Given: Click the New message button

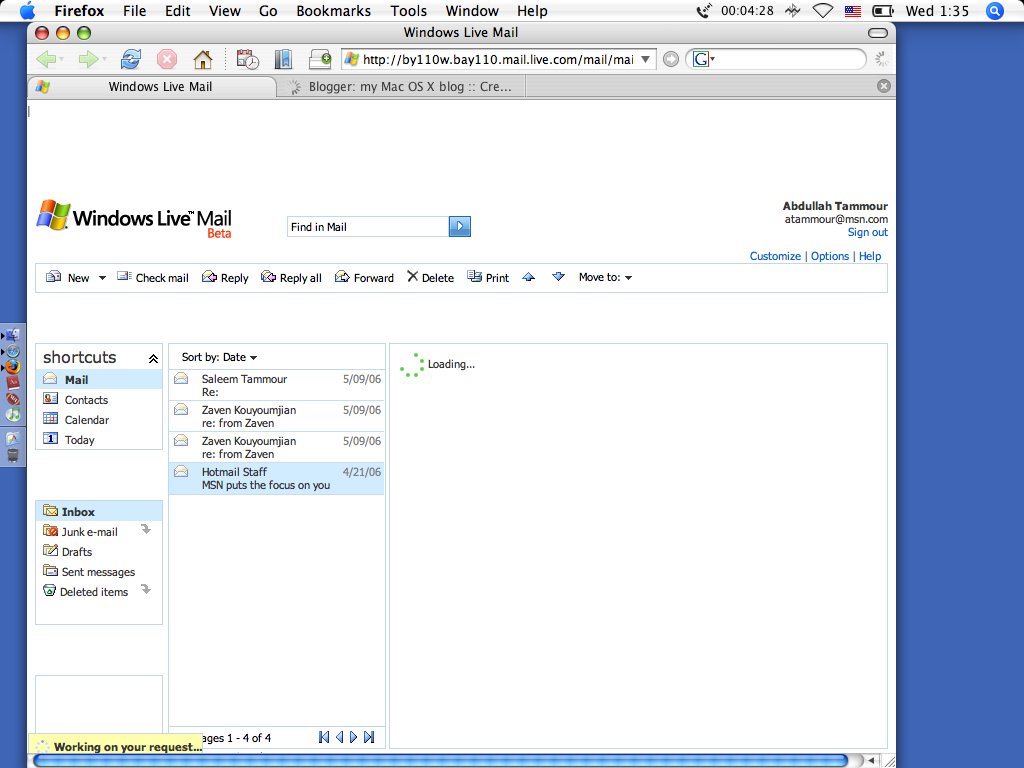Looking at the screenshot, I should click(x=68, y=278).
